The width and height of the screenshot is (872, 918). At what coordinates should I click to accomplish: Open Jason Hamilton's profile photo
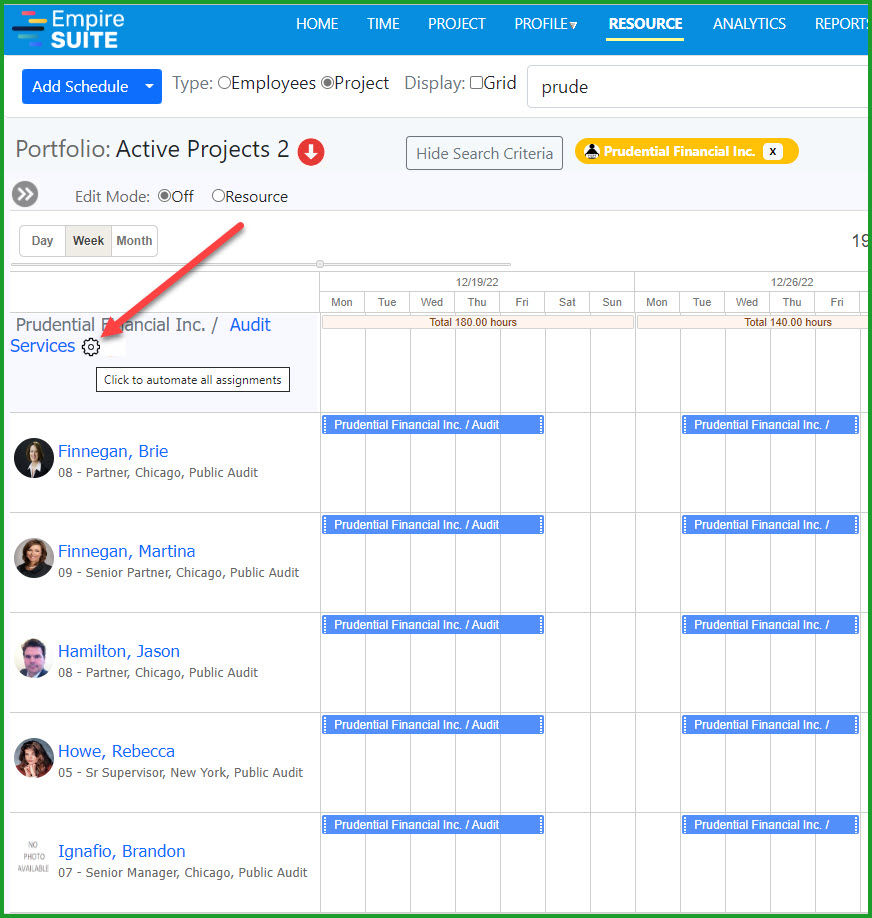click(34, 658)
